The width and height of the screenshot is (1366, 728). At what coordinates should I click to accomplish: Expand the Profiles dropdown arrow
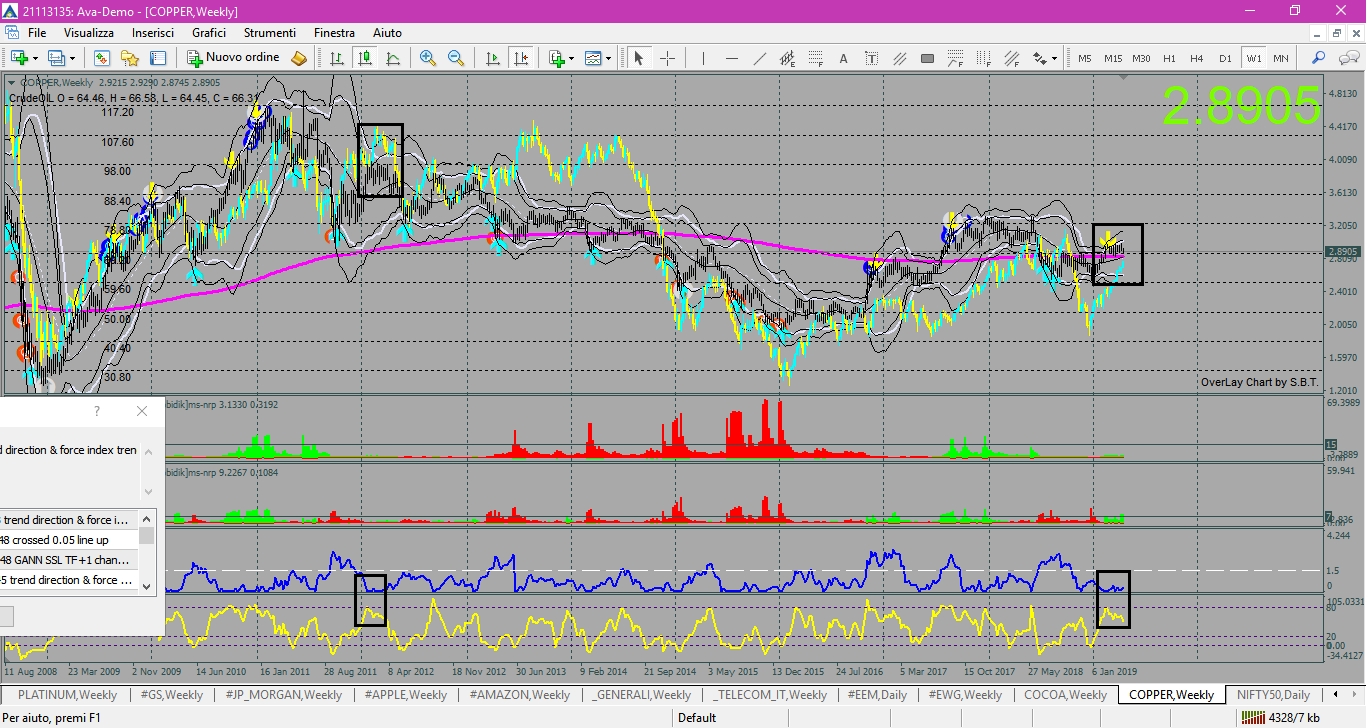point(72,58)
